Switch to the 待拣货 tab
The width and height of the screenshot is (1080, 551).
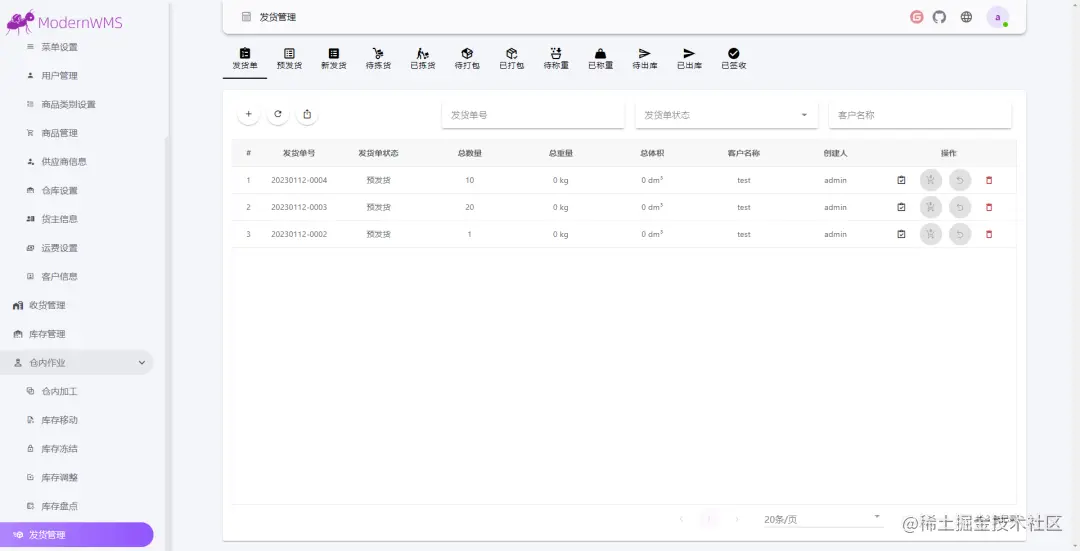click(x=378, y=59)
